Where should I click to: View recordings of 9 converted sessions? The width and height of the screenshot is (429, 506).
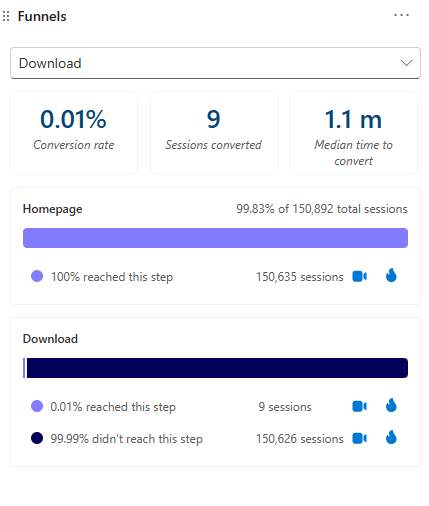(360, 406)
